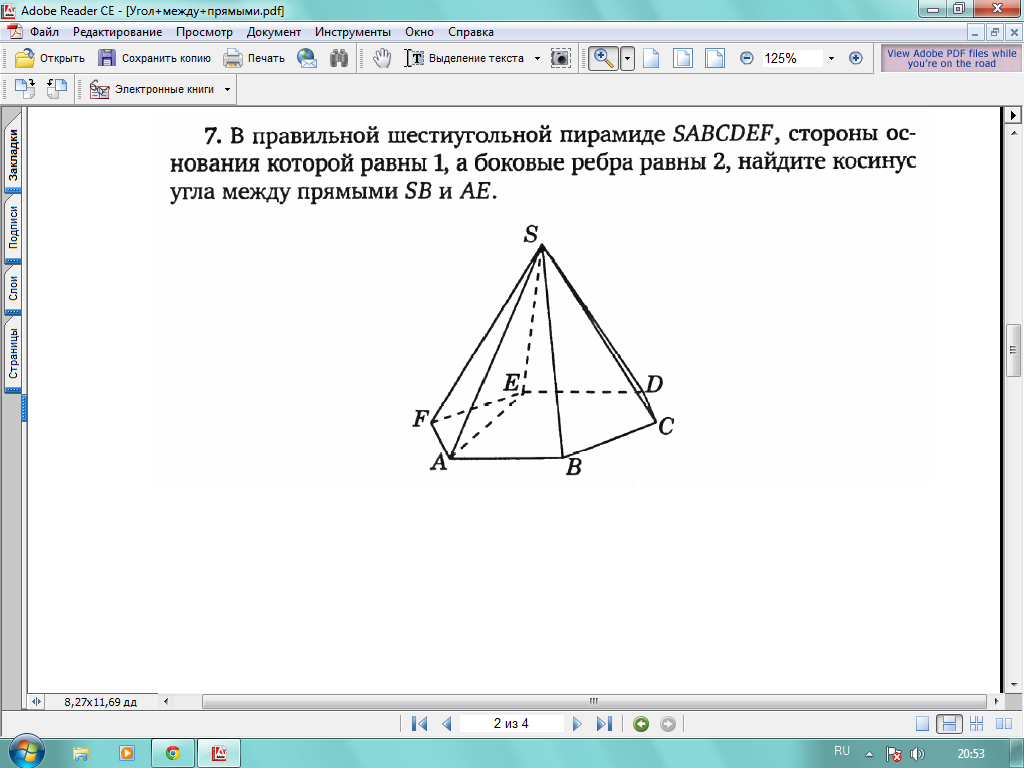Screen dimensions: 1024x768
Task: Zoom in with the plus button
Action: tap(856, 58)
